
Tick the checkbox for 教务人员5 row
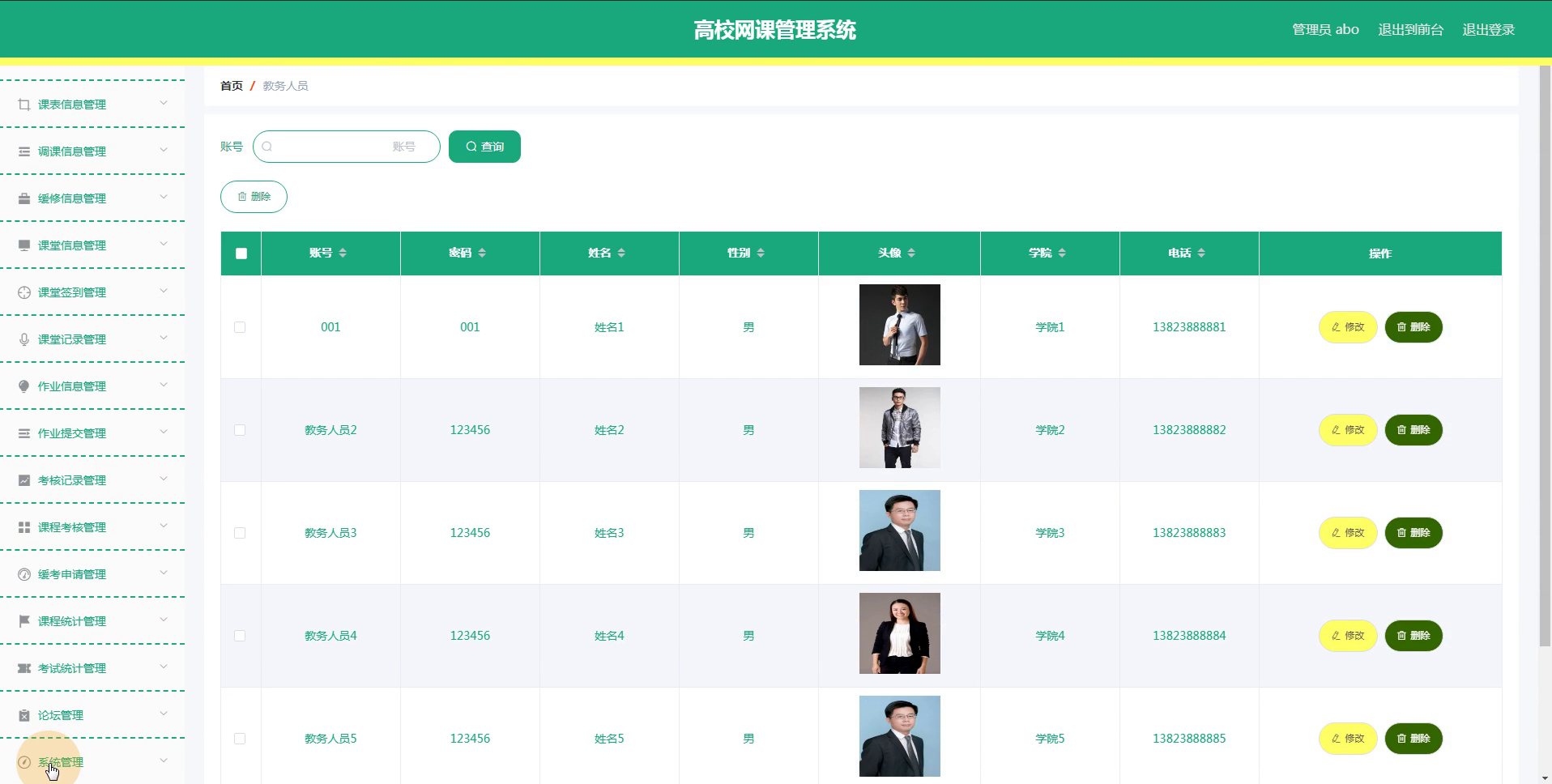tap(240, 739)
